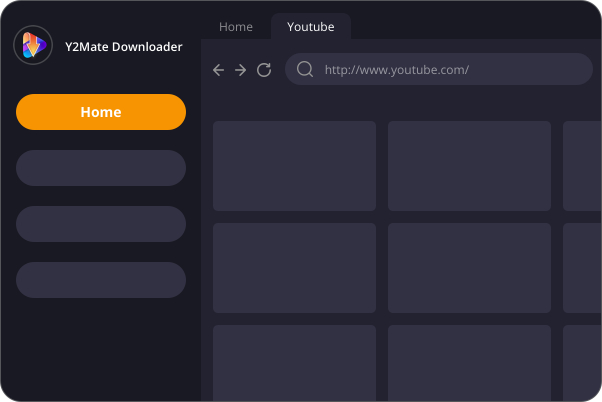Select the Youtube tab
Screen dimensions: 602x402
pyautogui.click(x=310, y=27)
